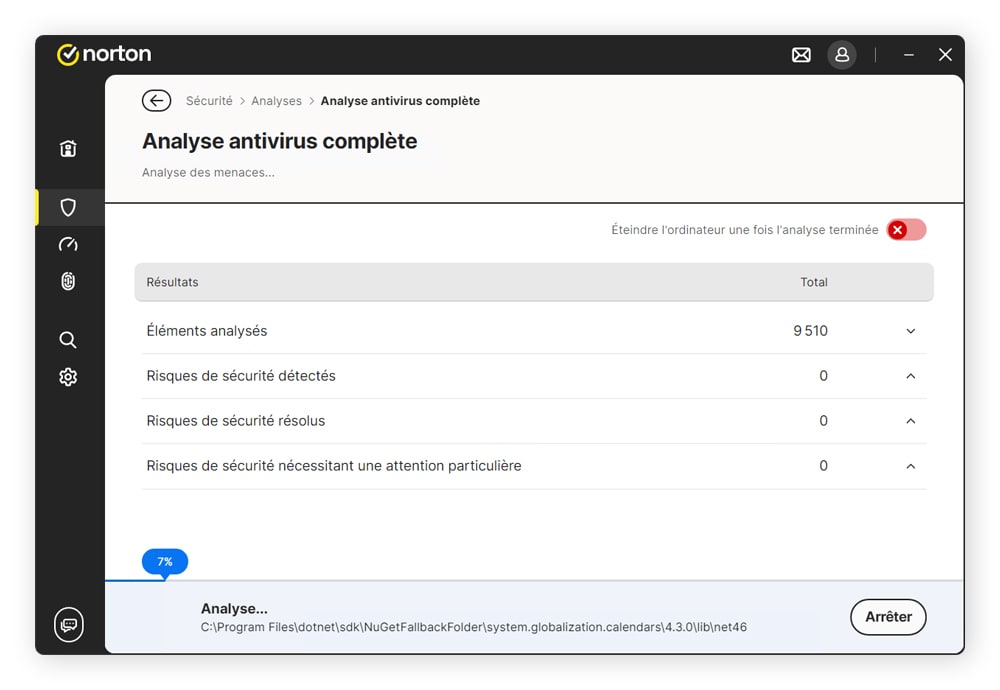Go to the home dashboard sidebar icon
Image resolution: width=1000 pixels, height=690 pixels.
68,149
